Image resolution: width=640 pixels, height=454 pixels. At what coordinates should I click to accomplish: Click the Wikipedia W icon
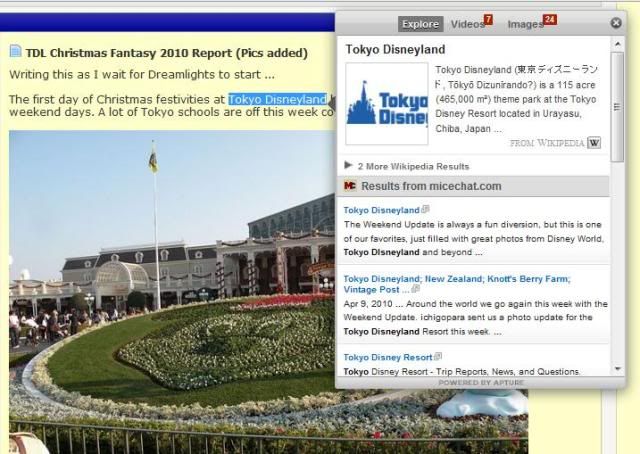(594, 143)
